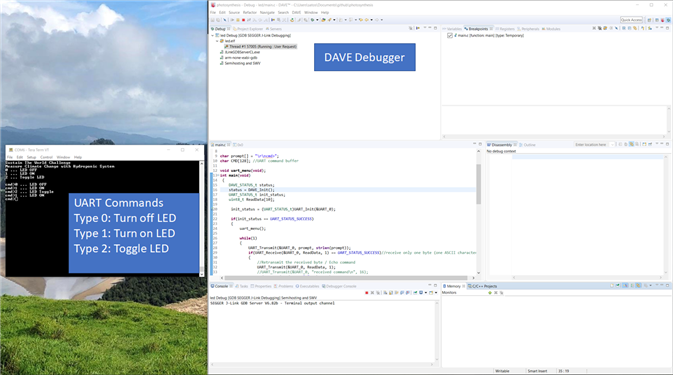The width and height of the screenshot is (673, 375).
Task: Select Thread #1 57005 Running row
Action: tap(260, 46)
